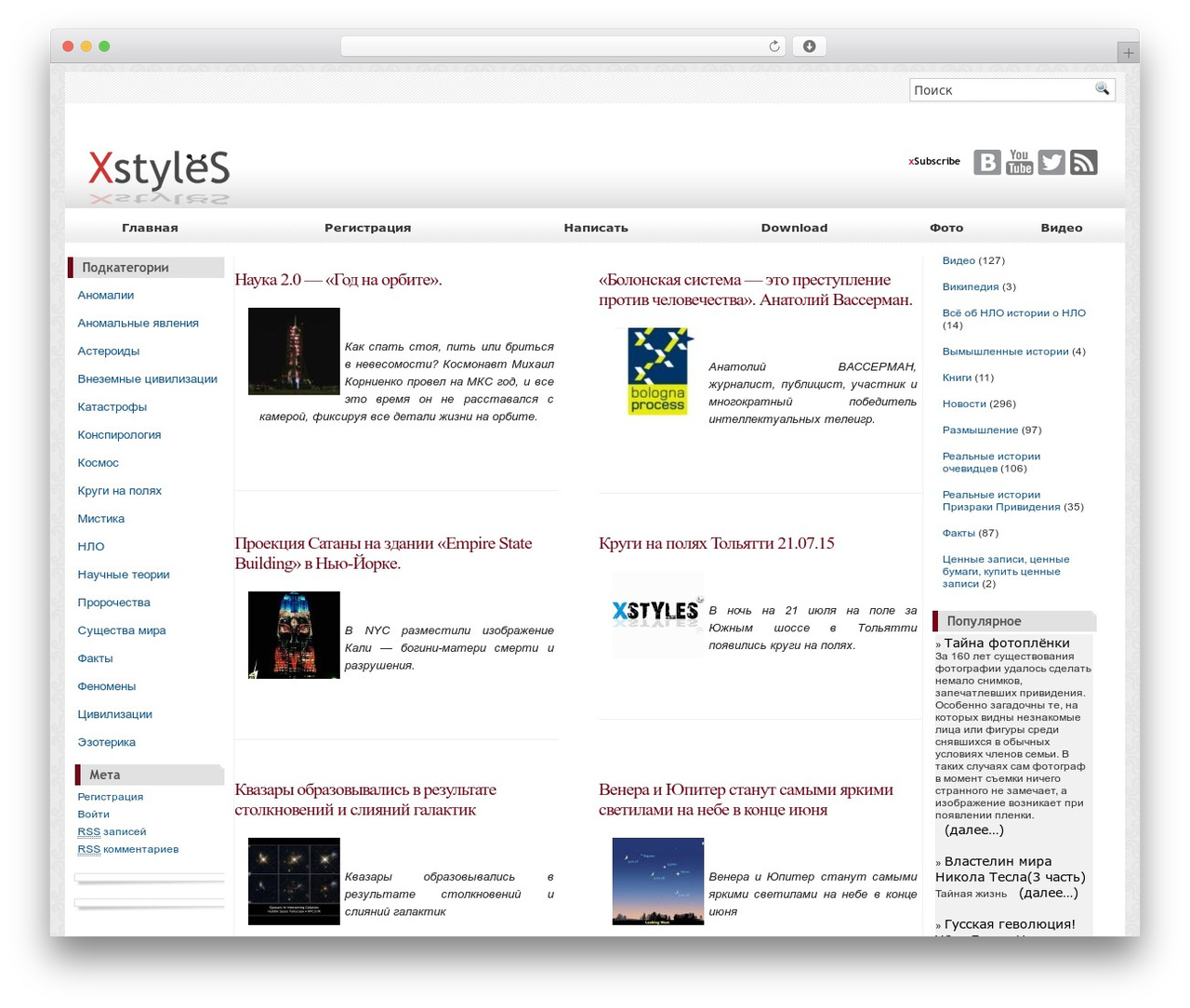Screen dimensions: 1190x1008
Task: Open the Написать menu item
Action: [596, 228]
